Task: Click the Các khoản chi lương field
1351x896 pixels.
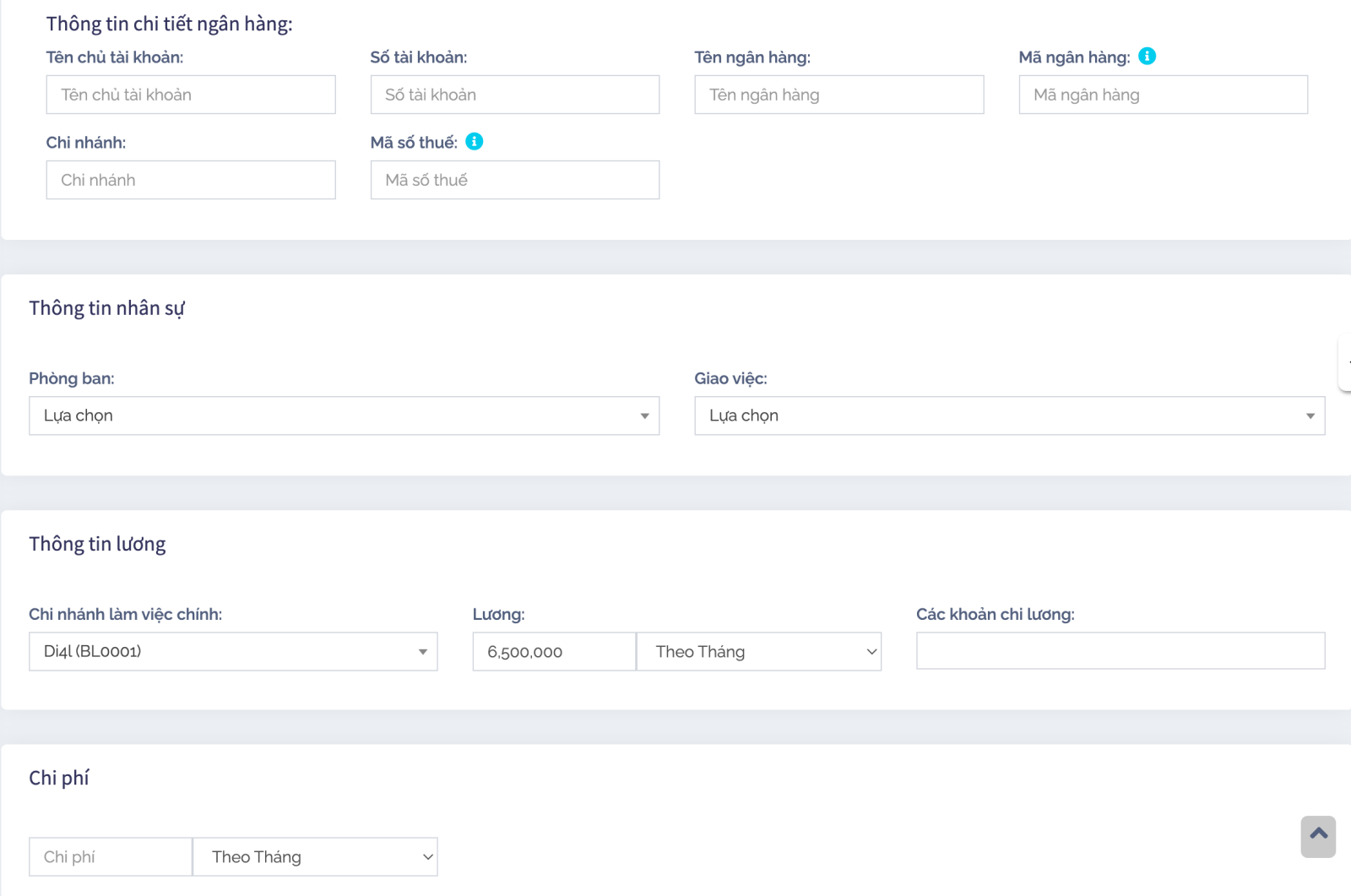Action: click(1120, 651)
